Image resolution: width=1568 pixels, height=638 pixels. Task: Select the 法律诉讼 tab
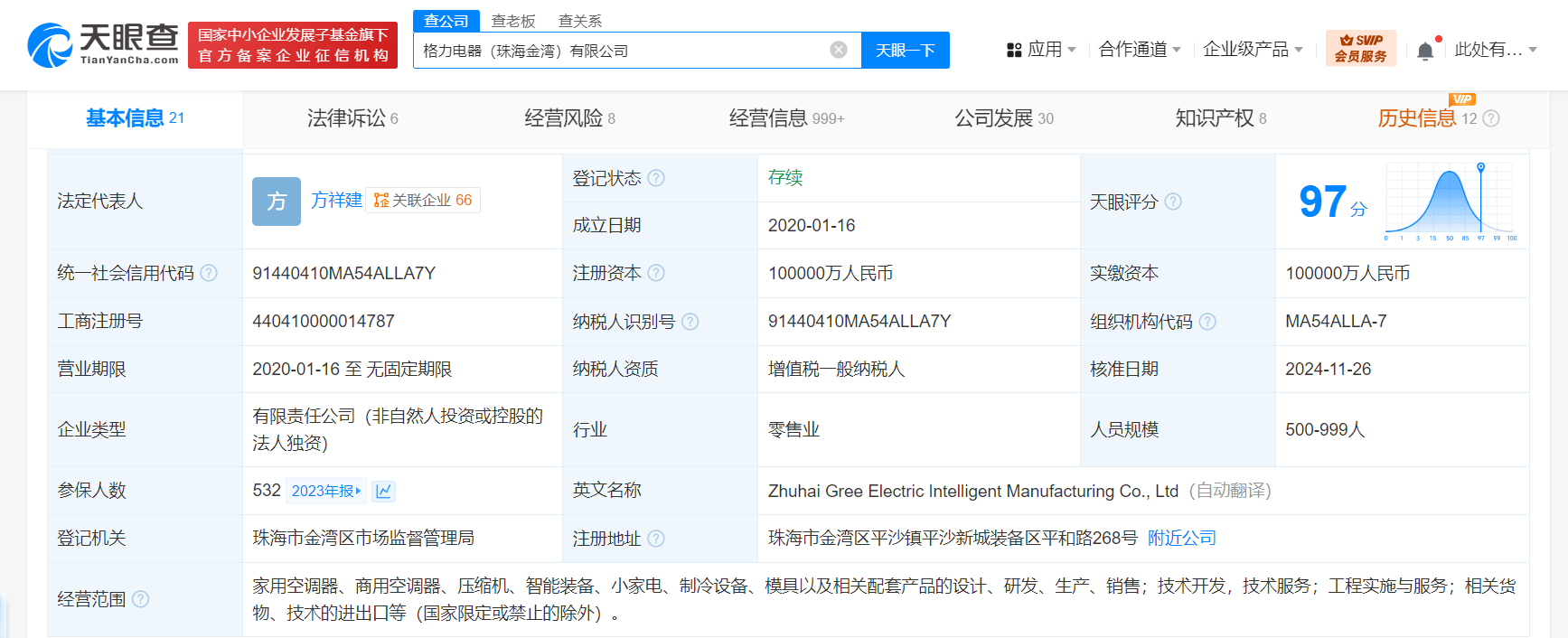352,118
